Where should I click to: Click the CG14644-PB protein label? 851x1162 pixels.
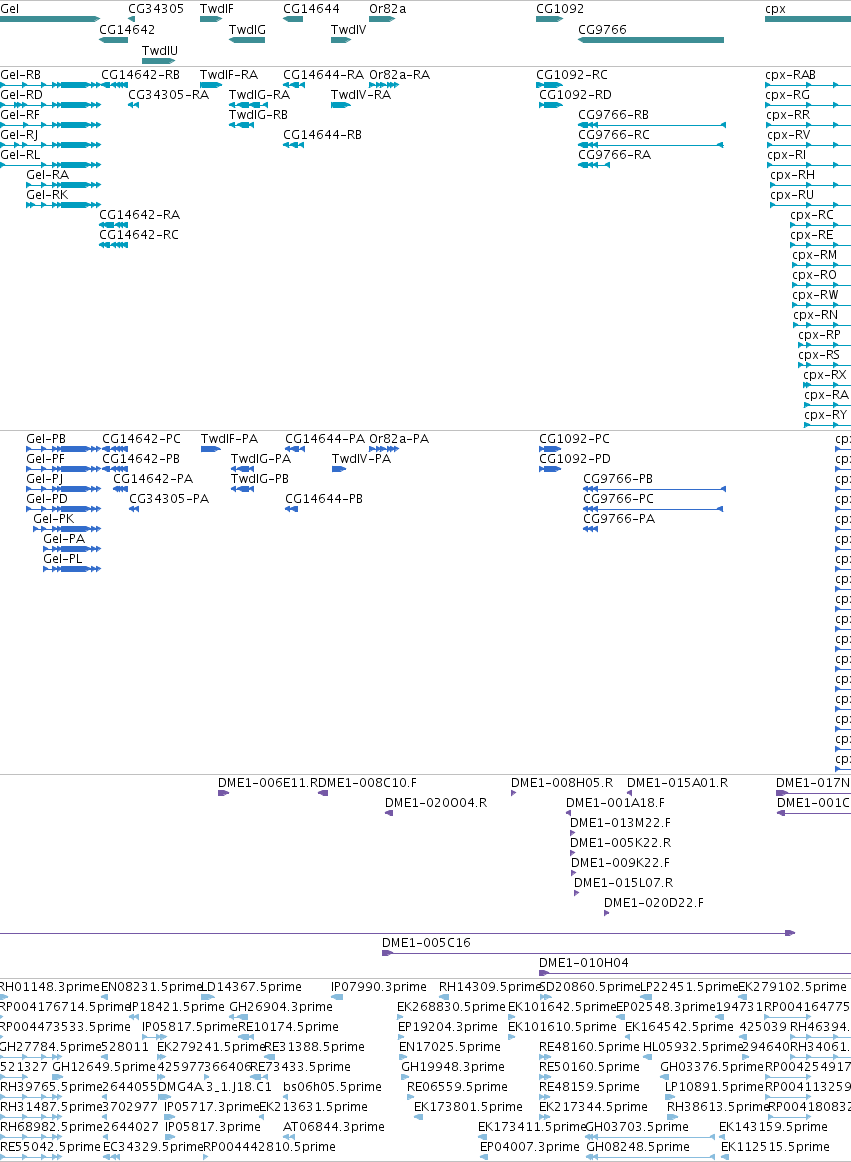(x=324, y=499)
